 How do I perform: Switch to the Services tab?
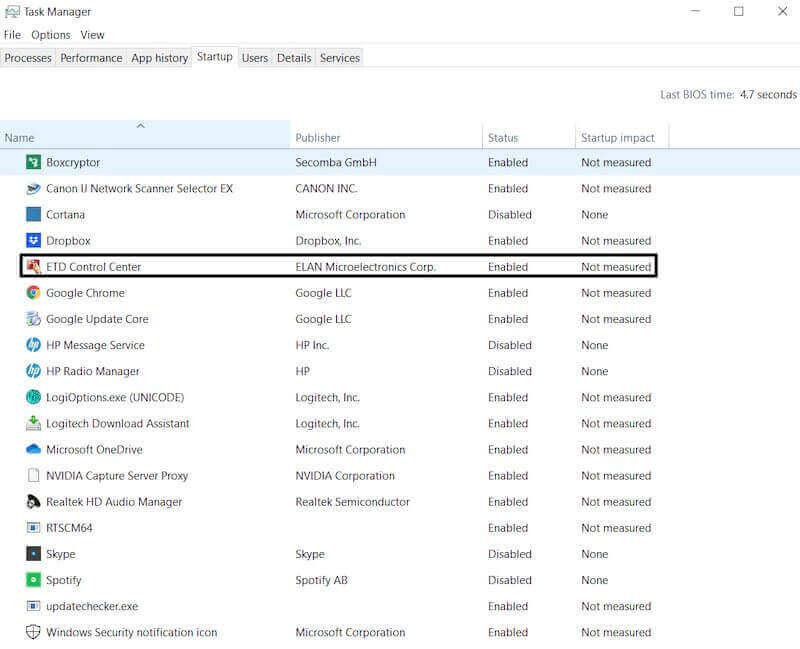point(339,57)
